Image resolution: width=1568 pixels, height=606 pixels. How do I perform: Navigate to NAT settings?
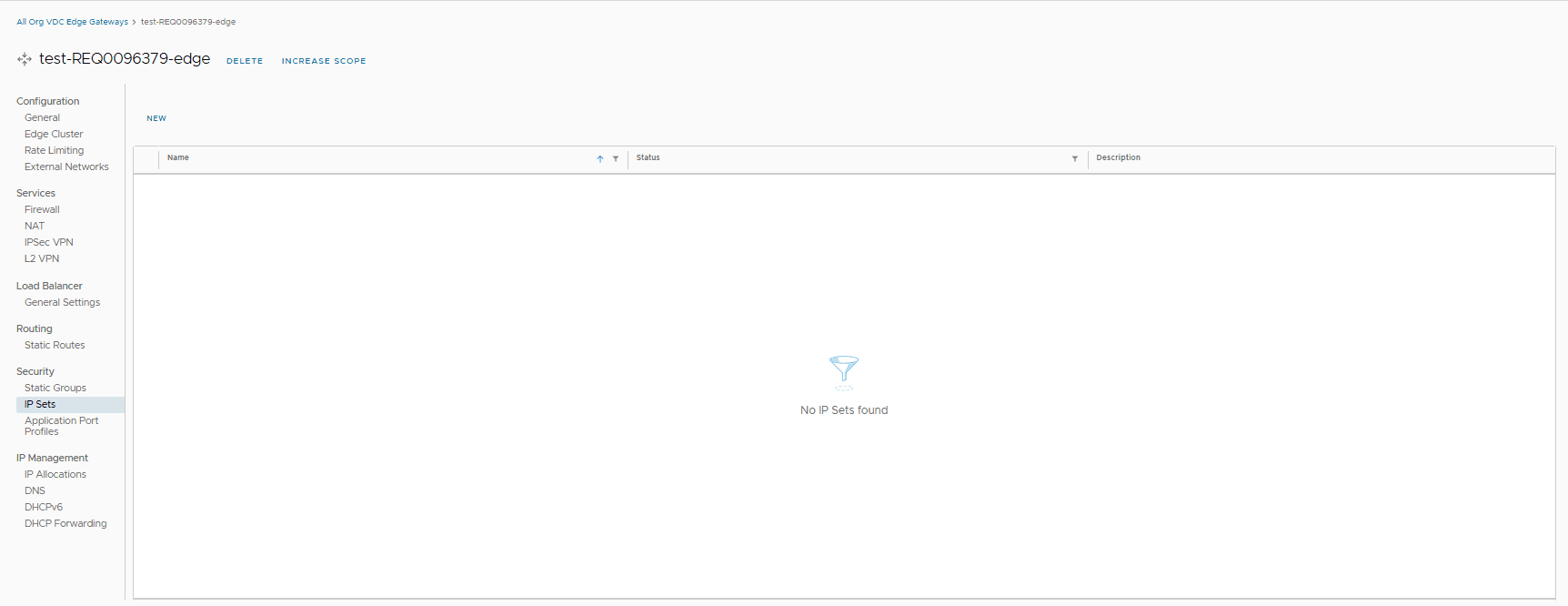[35, 226]
